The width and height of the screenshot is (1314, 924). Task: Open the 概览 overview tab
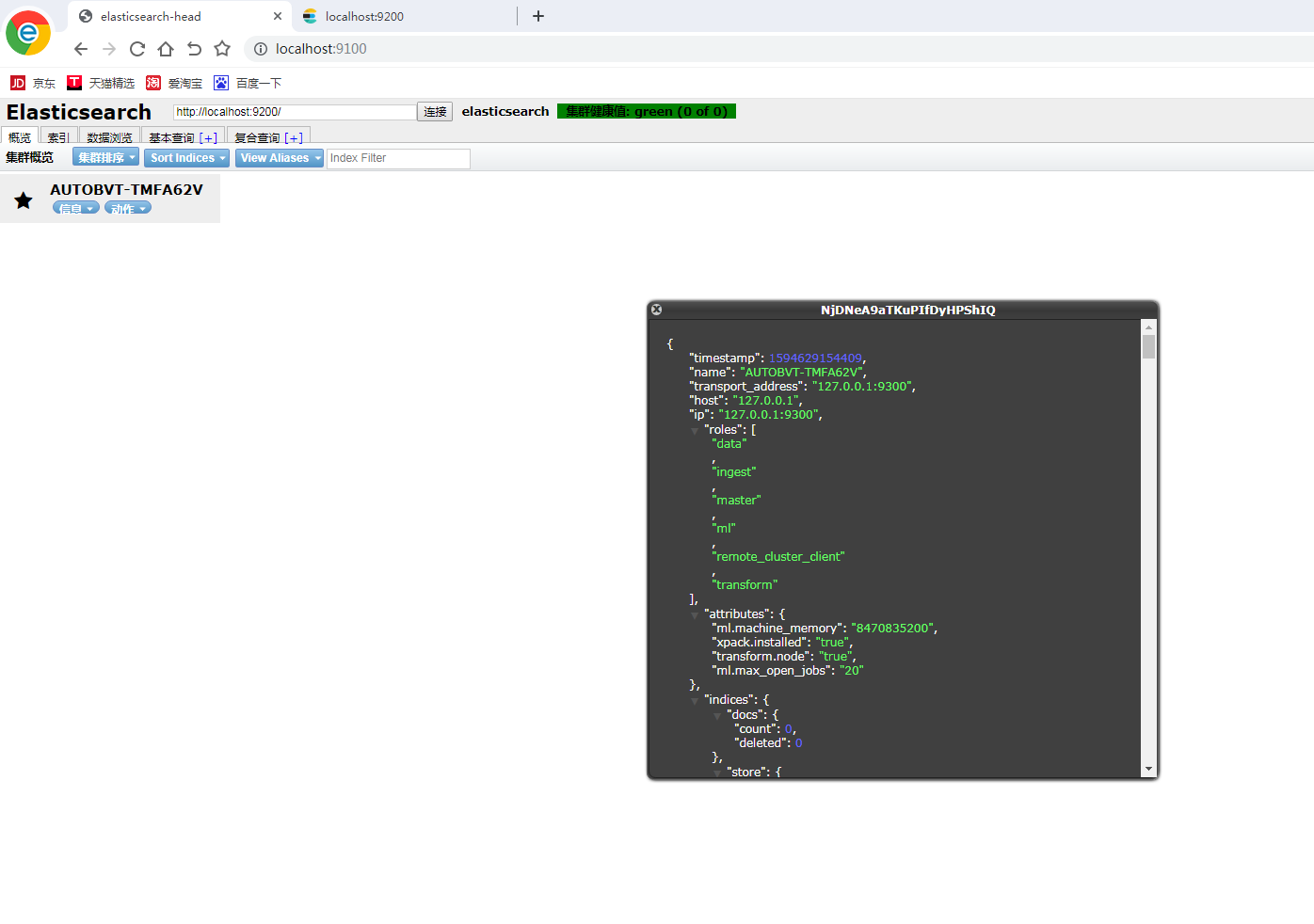20,137
